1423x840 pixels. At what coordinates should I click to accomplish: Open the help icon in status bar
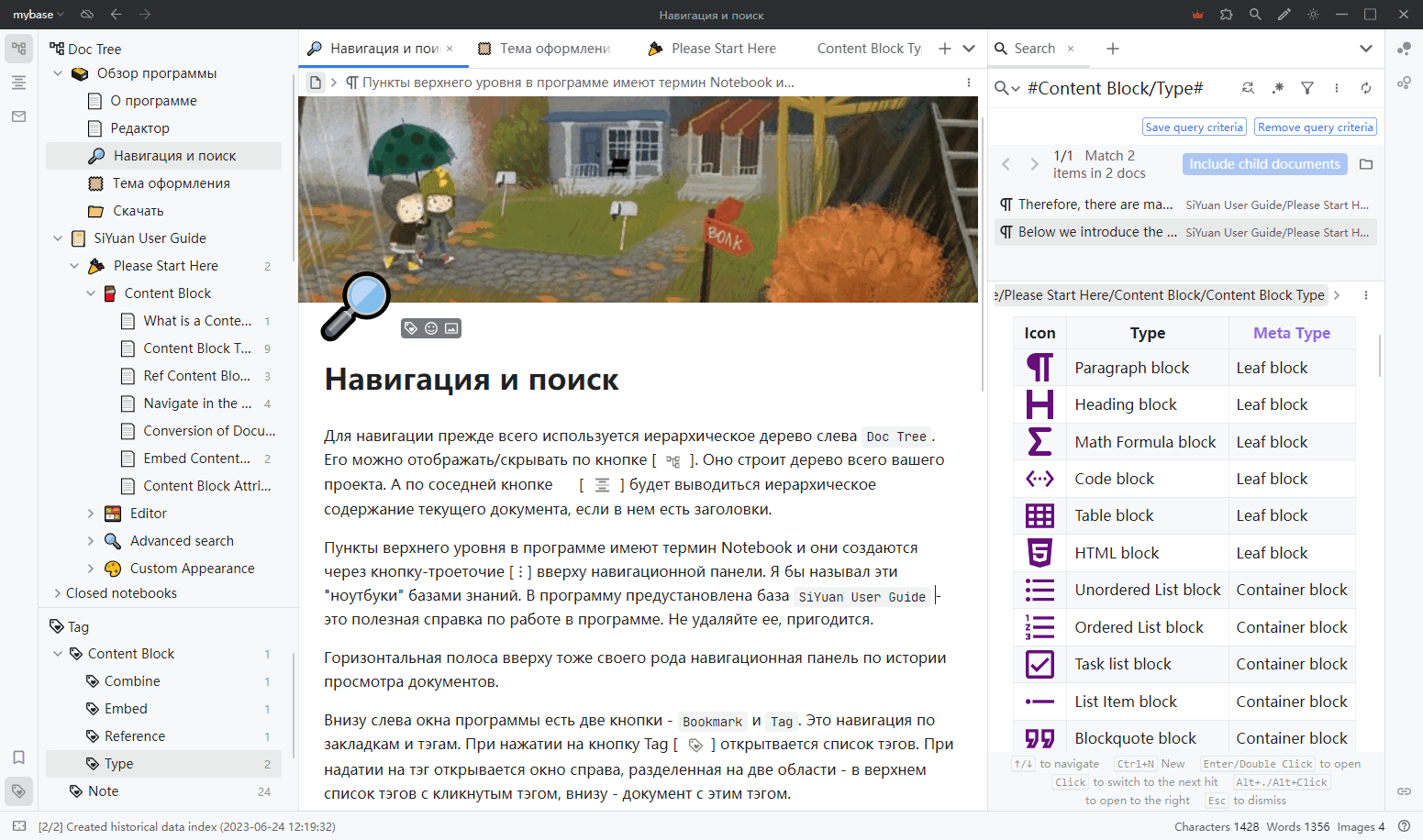click(1404, 826)
